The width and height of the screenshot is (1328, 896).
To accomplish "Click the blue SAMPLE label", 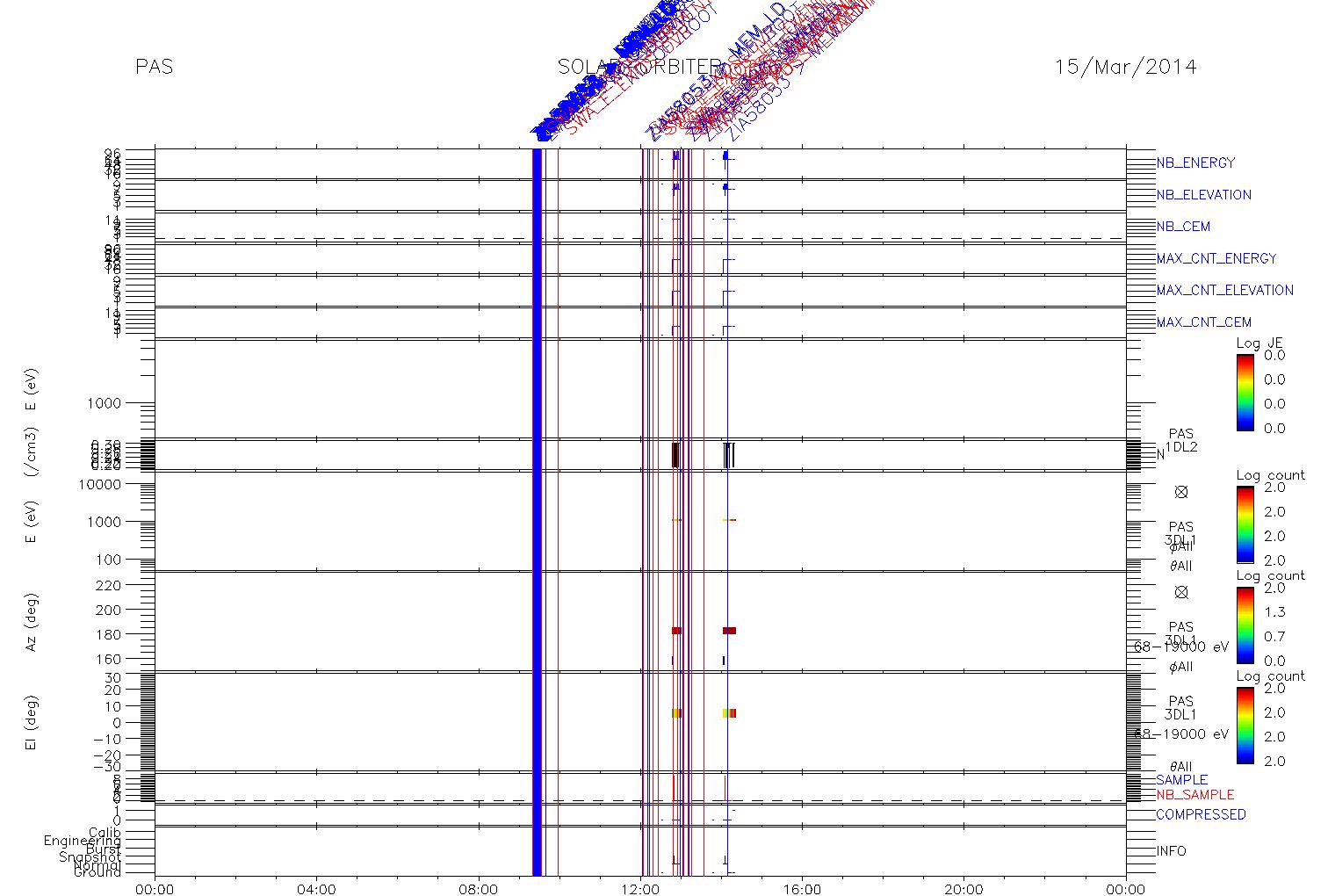I will pos(1181,780).
